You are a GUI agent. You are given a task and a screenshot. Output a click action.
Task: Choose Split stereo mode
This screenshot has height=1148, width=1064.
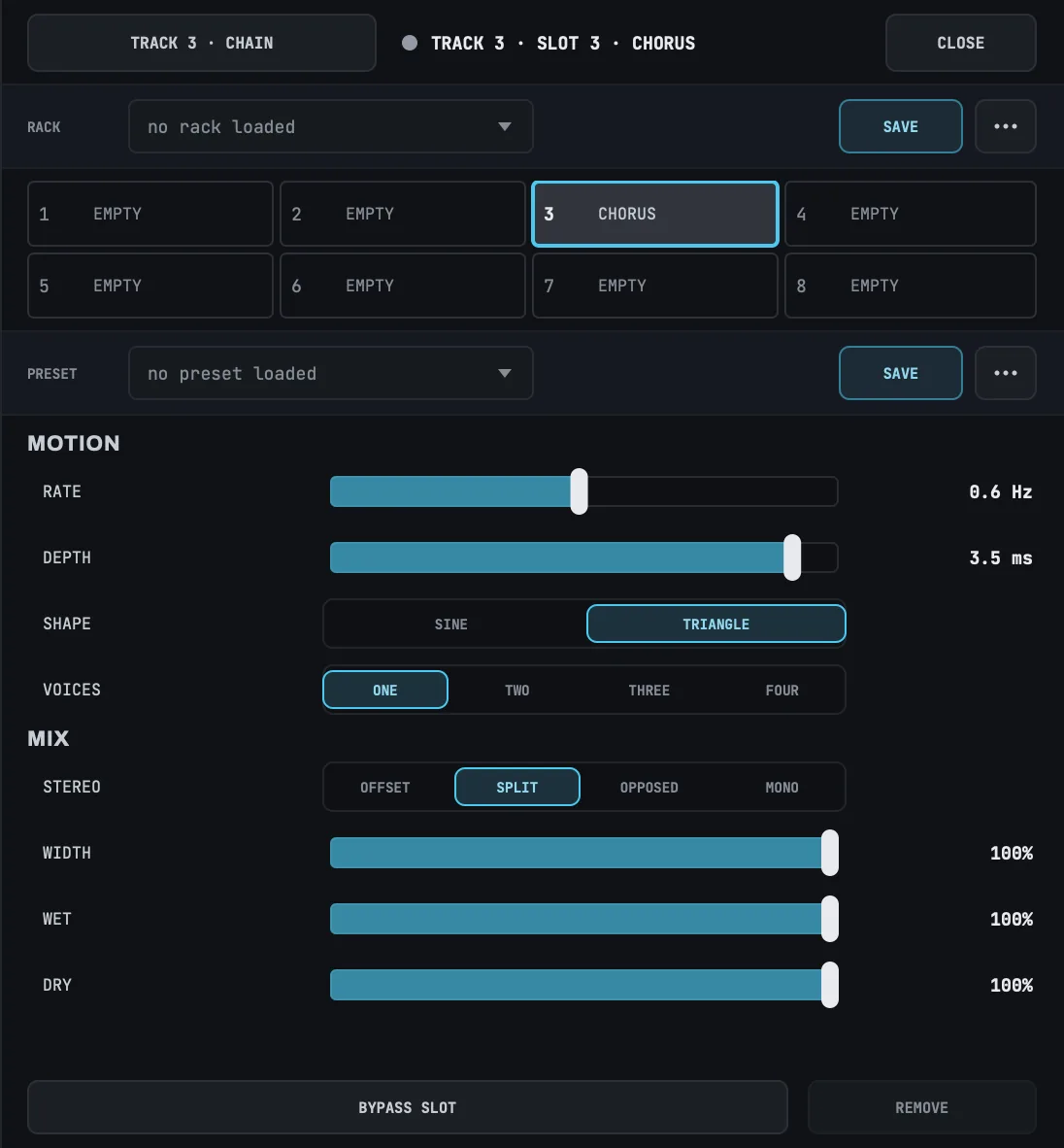(516, 787)
